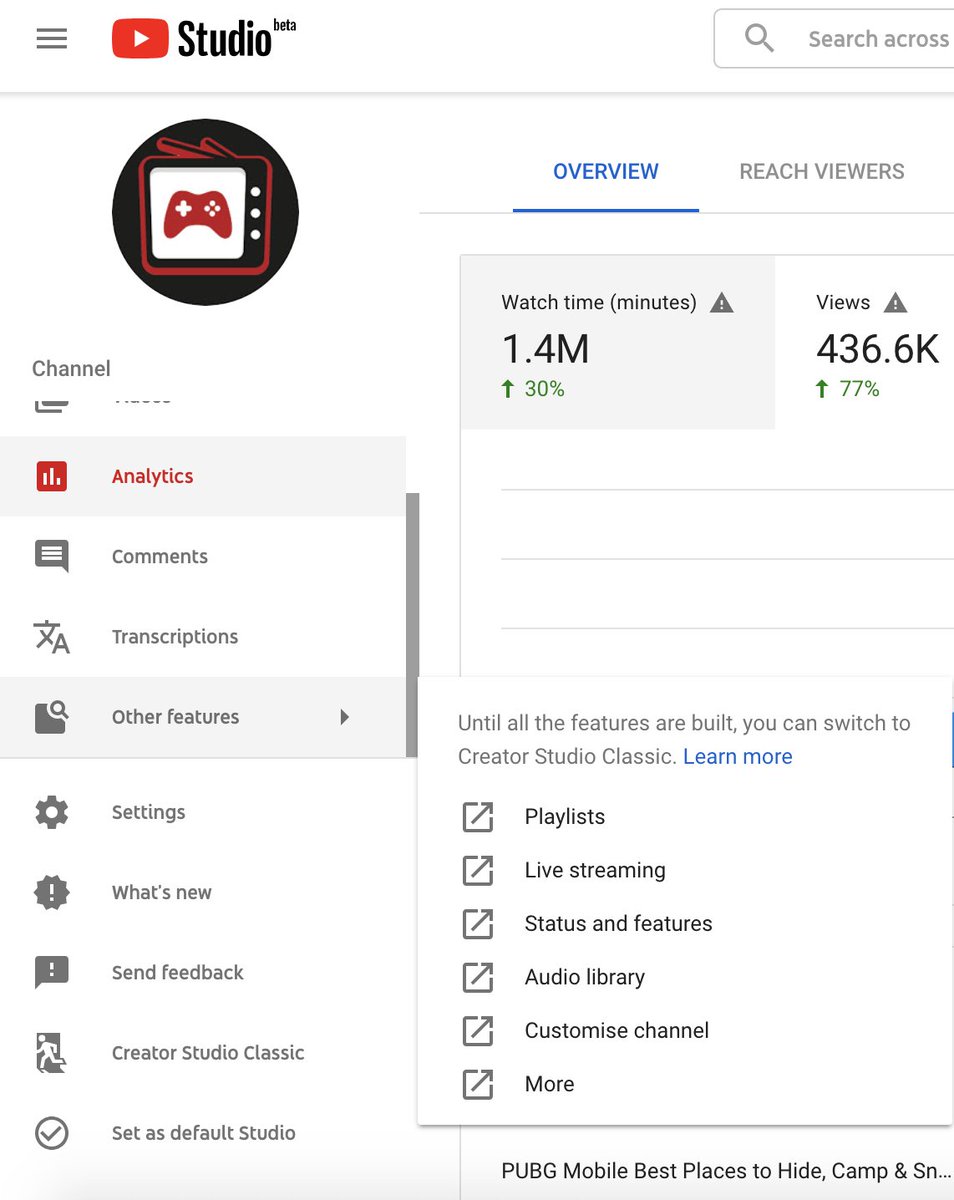Image resolution: width=954 pixels, height=1200 pixels.
Task: Click the Playlists external link icon
Action: click(478, 817)
